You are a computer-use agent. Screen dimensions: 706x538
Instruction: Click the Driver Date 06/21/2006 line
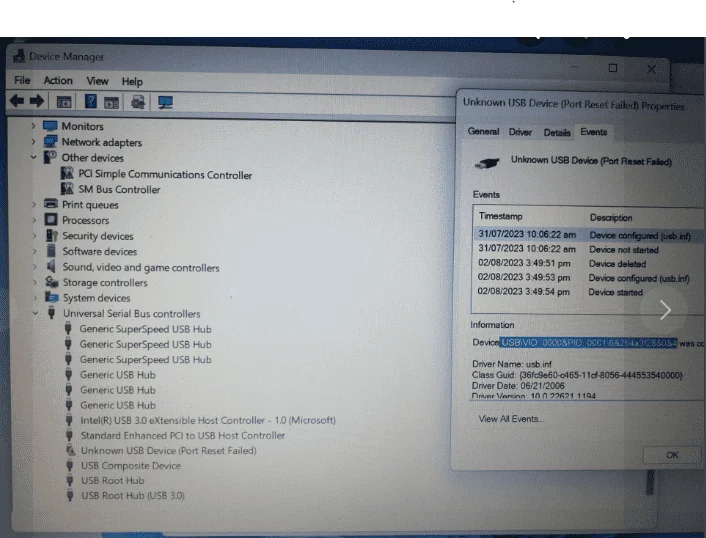pos(518,386)
